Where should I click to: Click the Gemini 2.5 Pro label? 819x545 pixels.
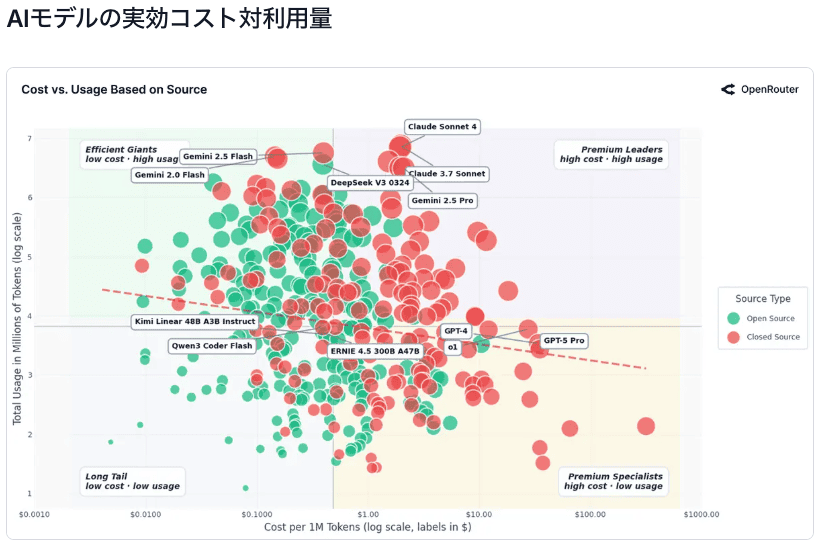coord(442,201)
